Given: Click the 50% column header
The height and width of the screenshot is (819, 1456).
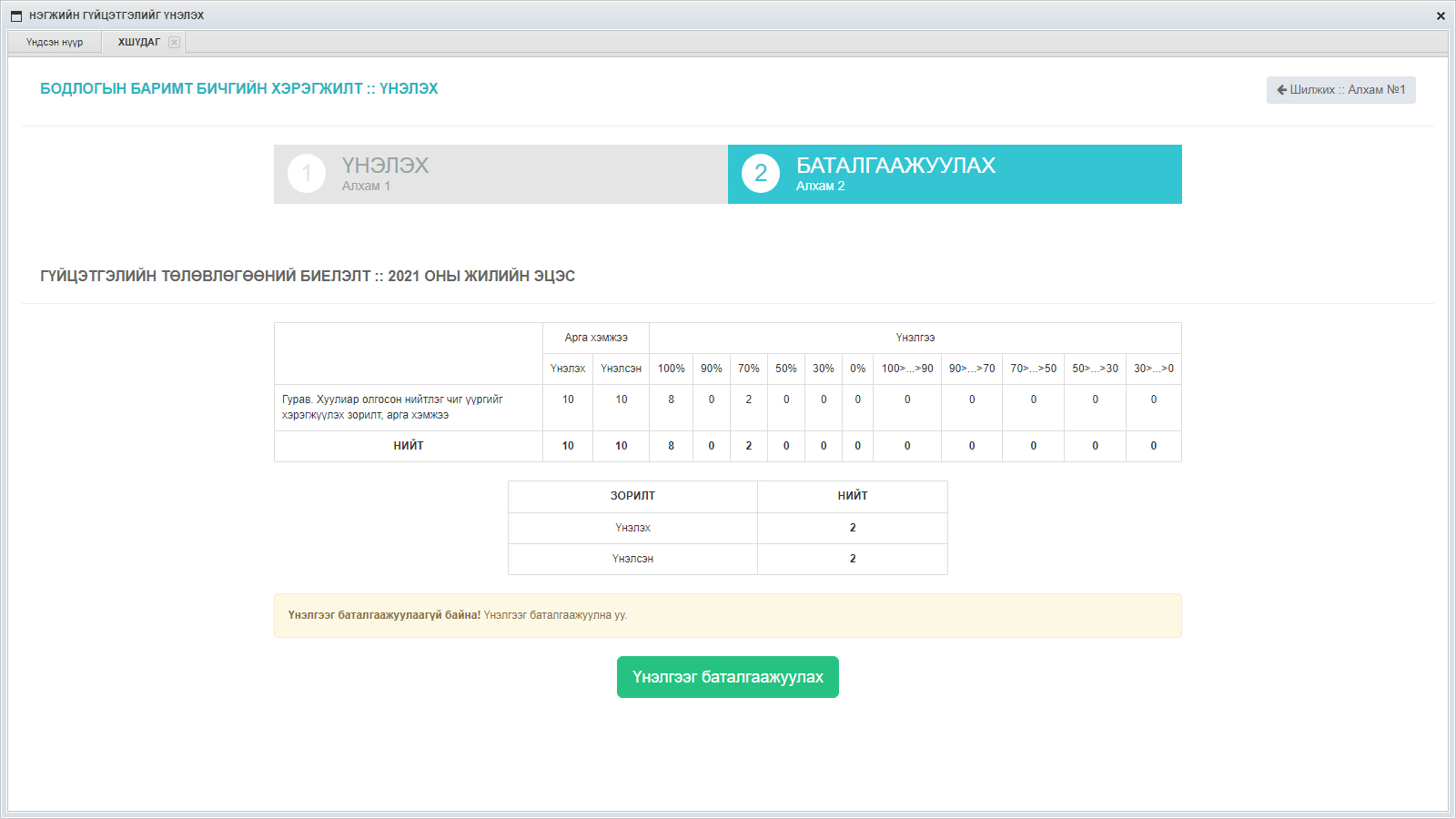Looking at the screenshot, I should point(786,369).
